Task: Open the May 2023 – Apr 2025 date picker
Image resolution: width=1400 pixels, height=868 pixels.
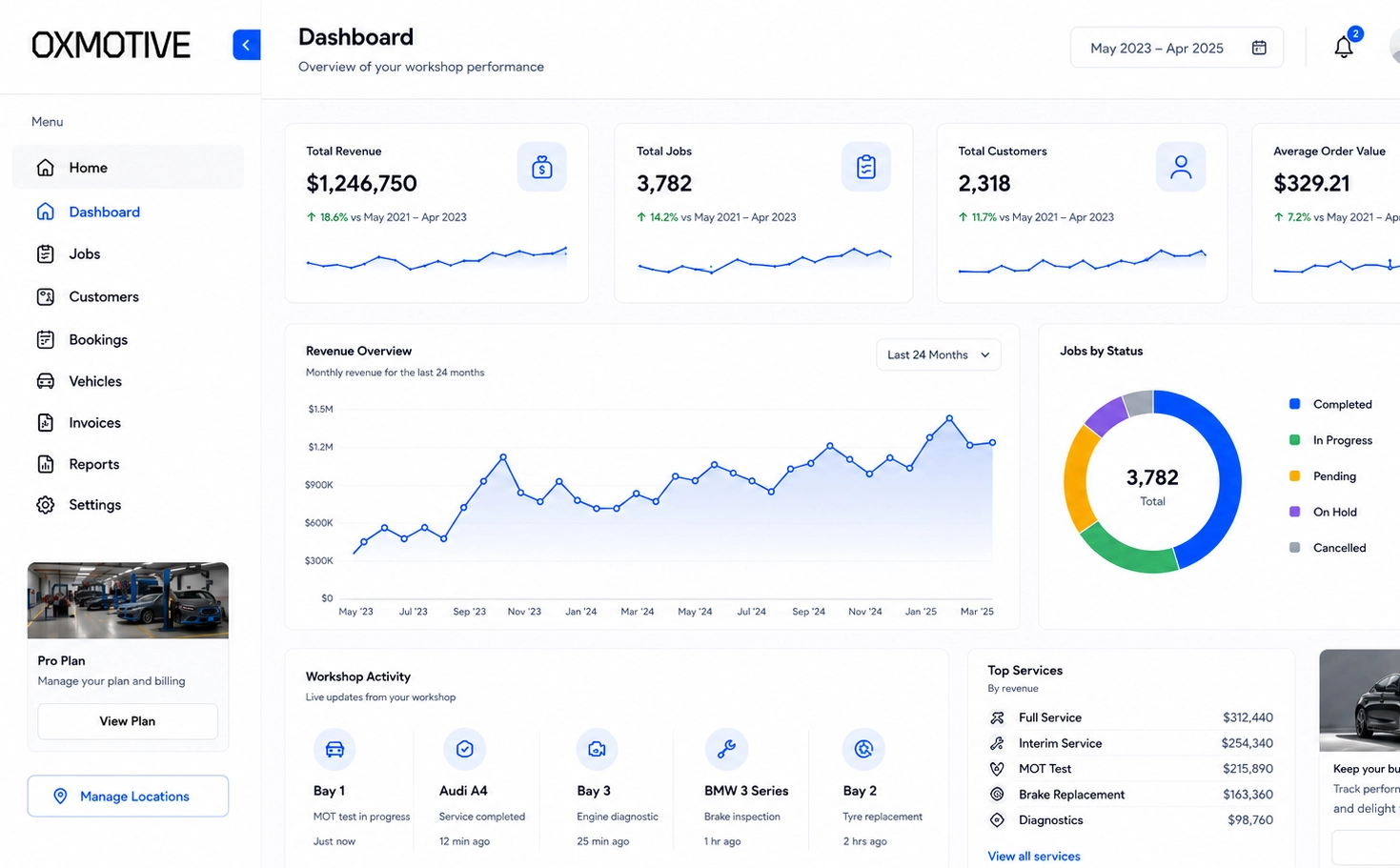Action: click(x=1177, y=48)
